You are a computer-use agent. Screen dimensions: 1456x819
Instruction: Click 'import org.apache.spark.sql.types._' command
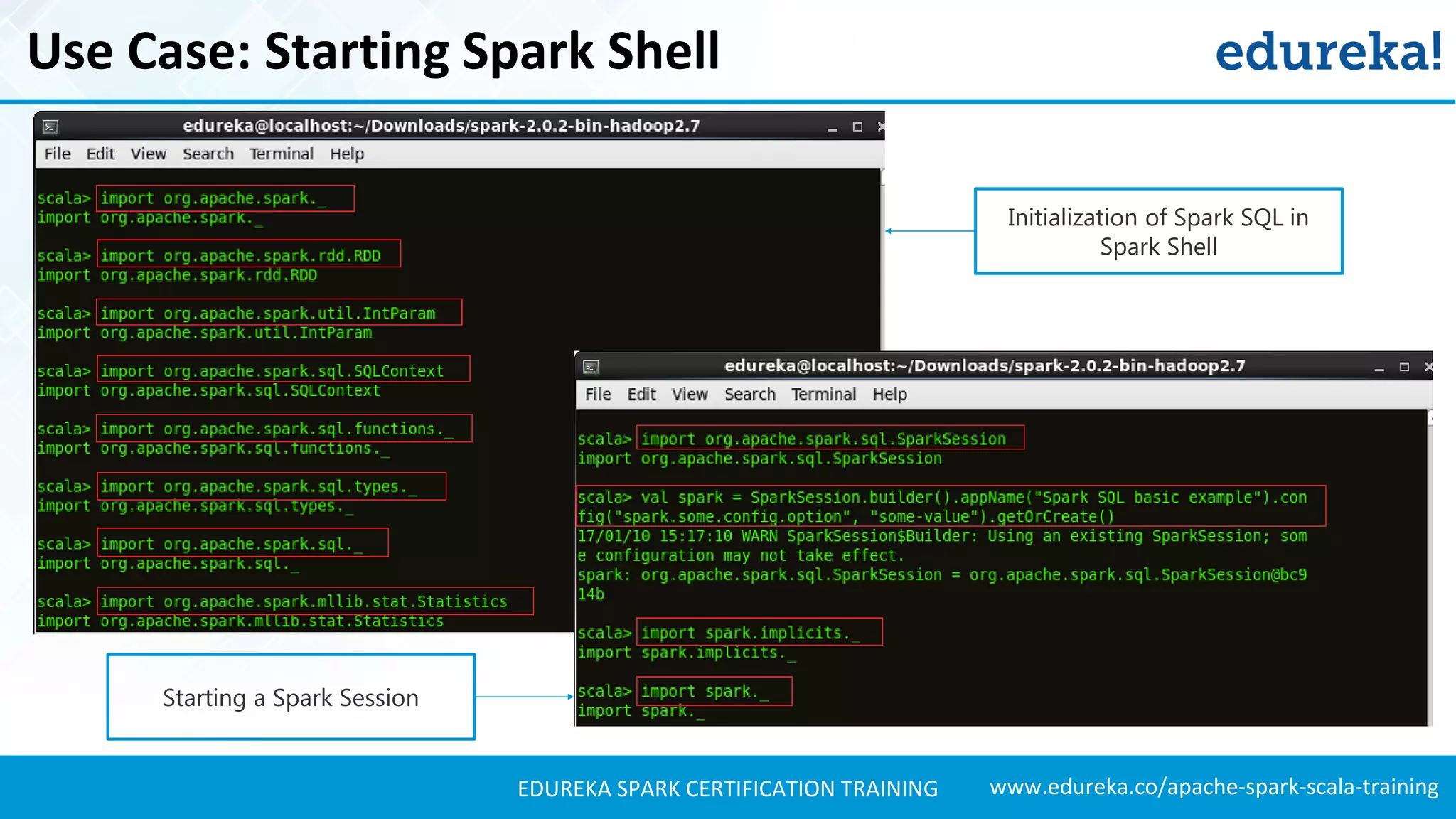click(272, 486)
